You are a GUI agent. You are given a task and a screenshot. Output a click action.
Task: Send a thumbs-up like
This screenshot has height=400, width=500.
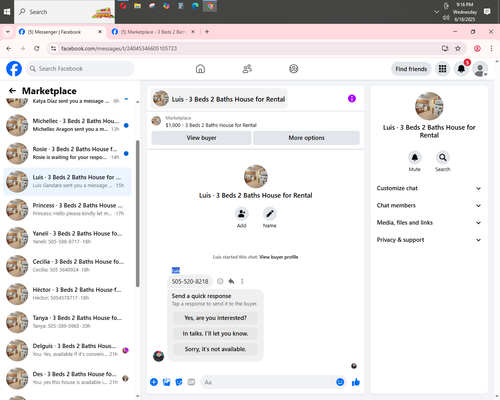pos(356,382)
